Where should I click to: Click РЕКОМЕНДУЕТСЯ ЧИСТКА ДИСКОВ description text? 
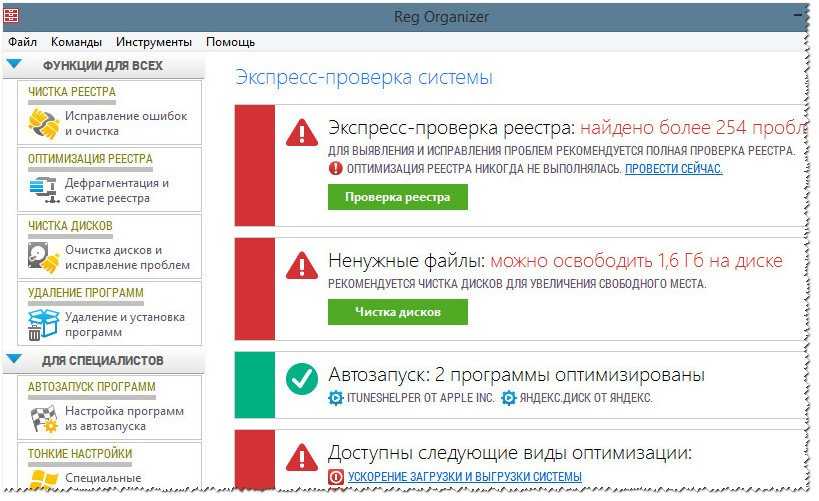tap(517, 284)
